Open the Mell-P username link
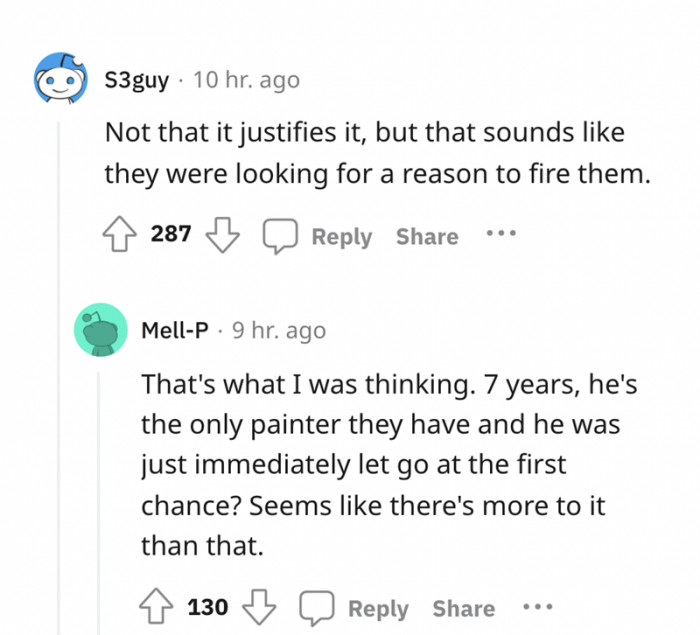 [175, 330]
